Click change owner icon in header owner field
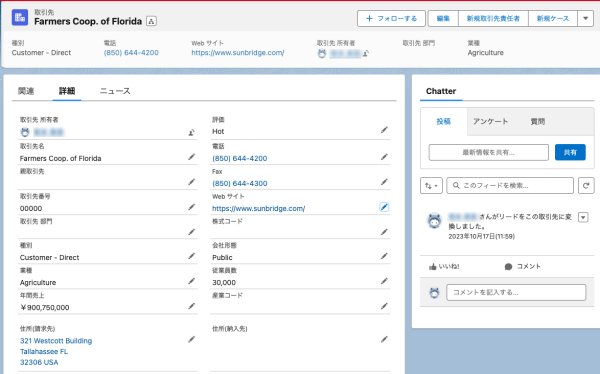 pyautogui.click(x=366, y=54)
